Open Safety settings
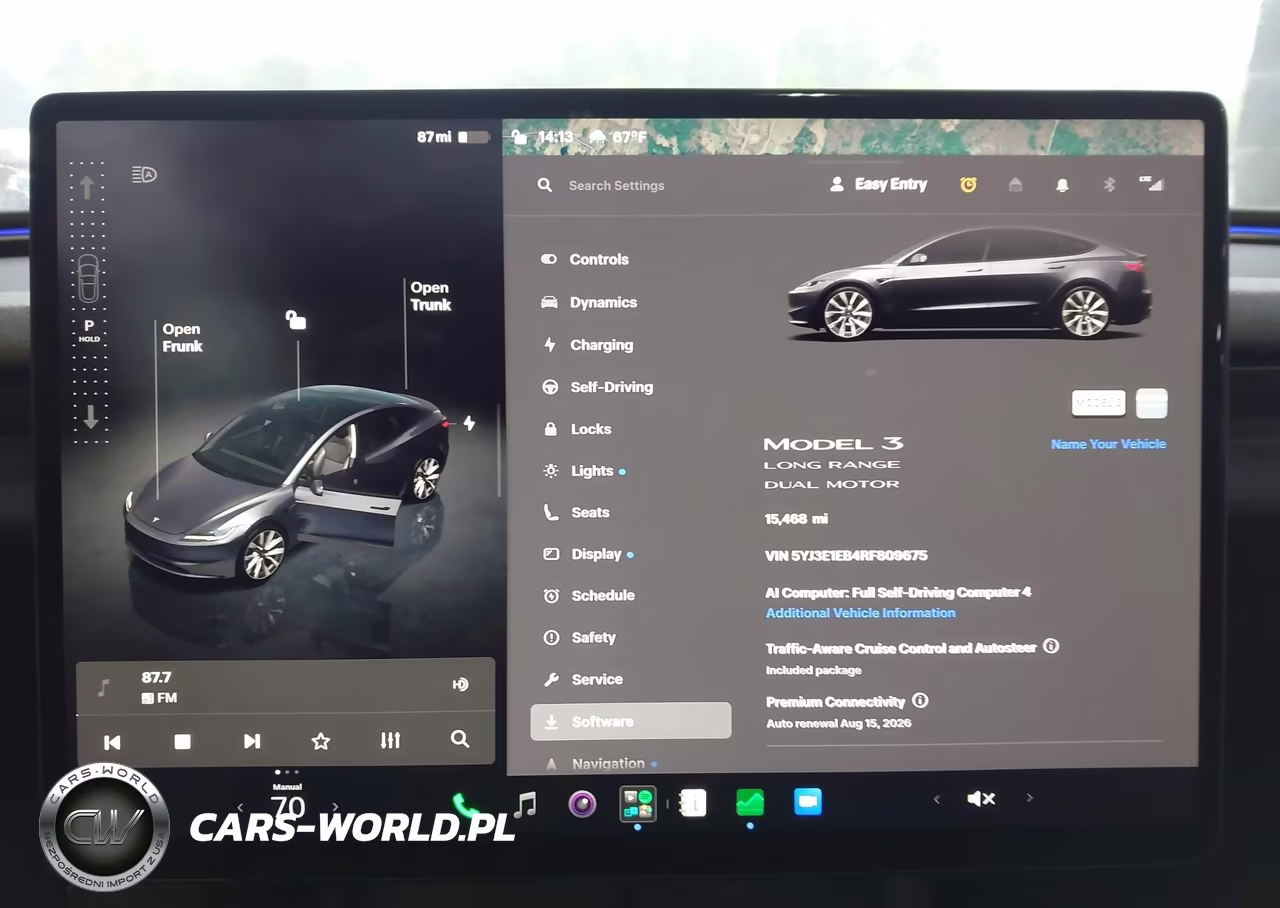The height and width of the screenshot is (908, 1280). point(580,637)
